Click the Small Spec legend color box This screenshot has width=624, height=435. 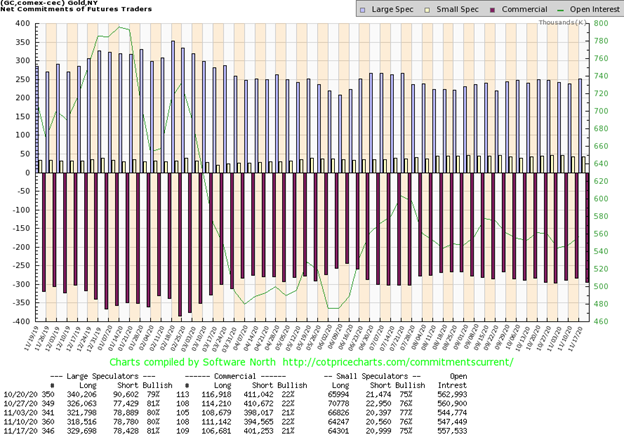coord(427,10)
